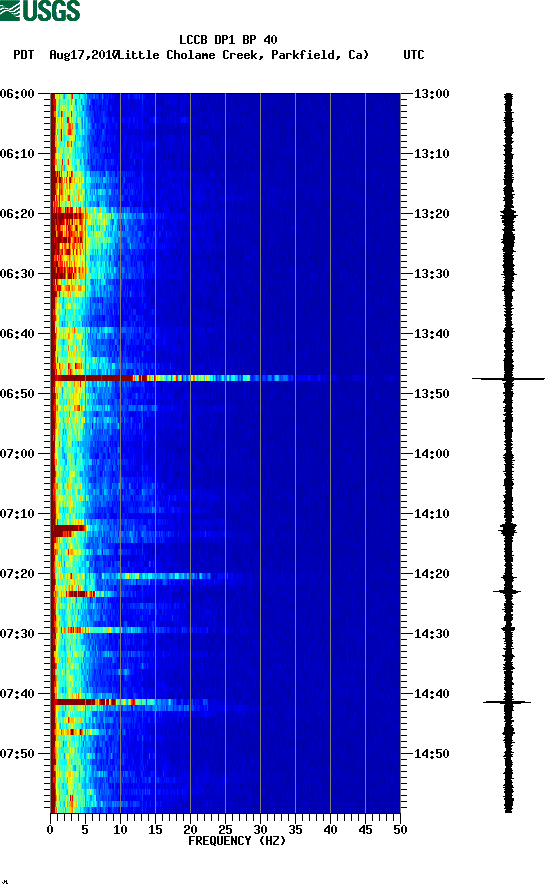The image size is (552, 893).
Task: Click the 20 Hz frequency axis label
Action: point(190,830)
